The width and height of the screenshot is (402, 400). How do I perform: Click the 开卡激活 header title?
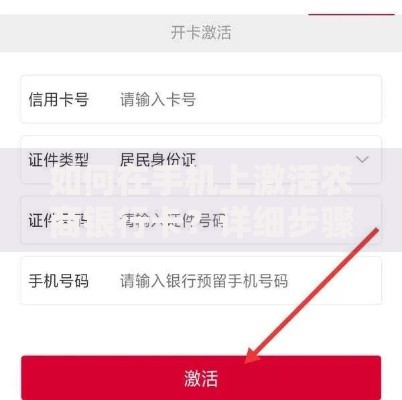201,33
